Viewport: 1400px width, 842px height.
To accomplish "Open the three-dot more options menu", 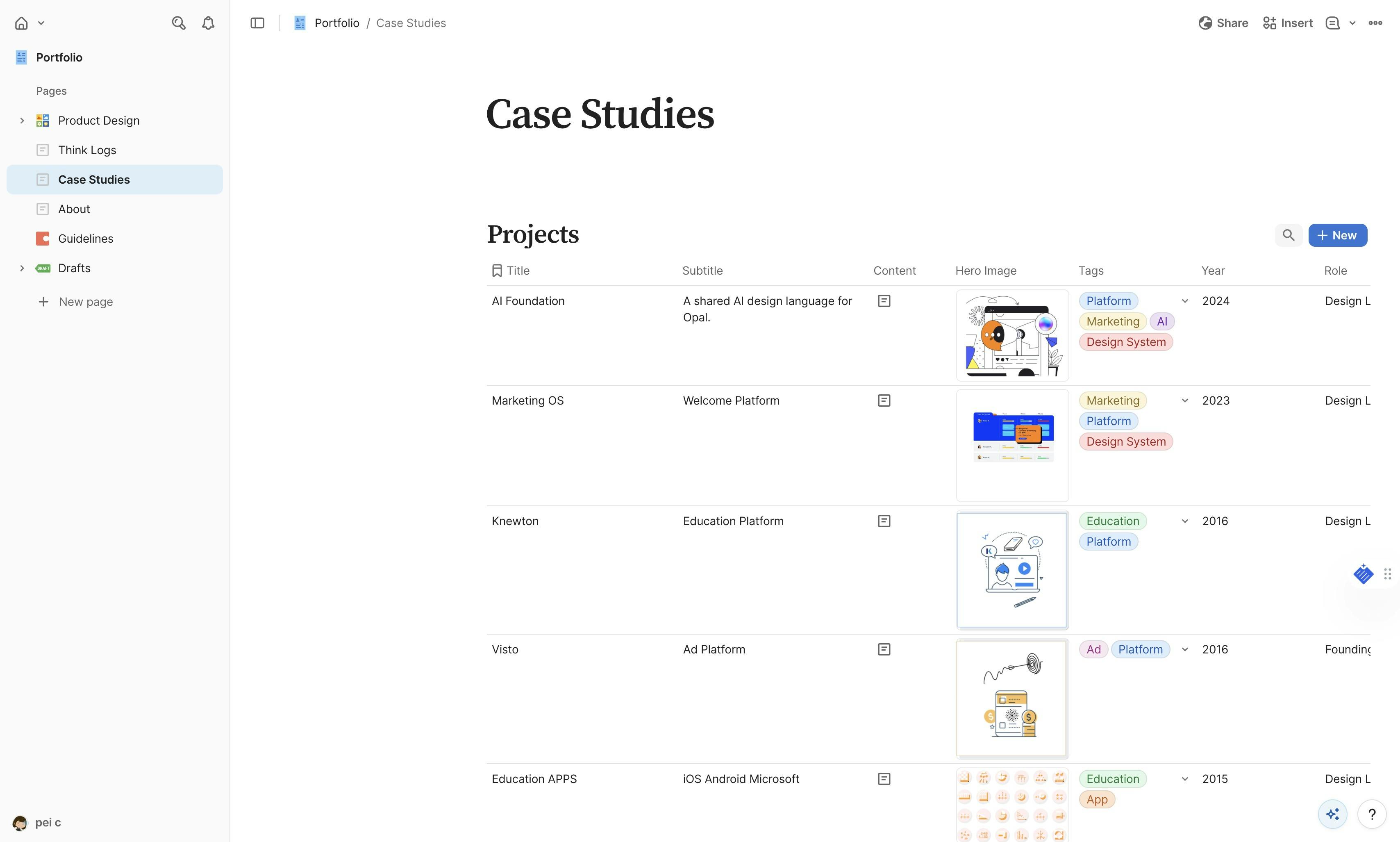I will pos(1375,23).
